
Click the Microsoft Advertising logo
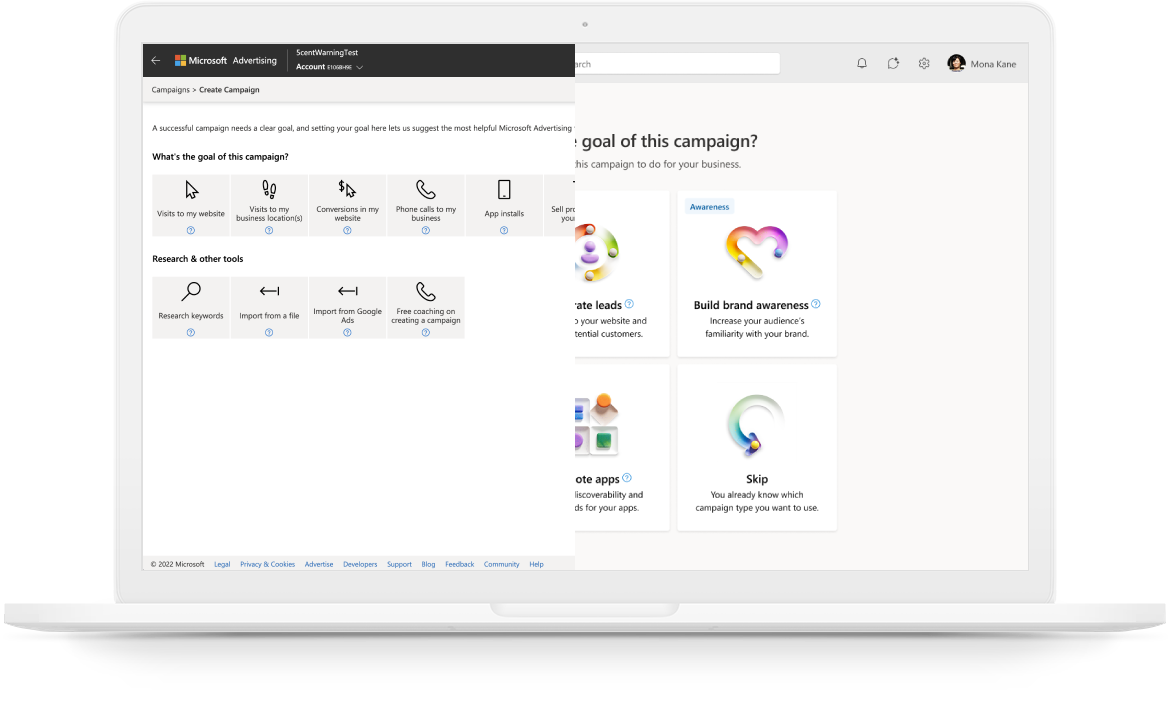(225, 60)
